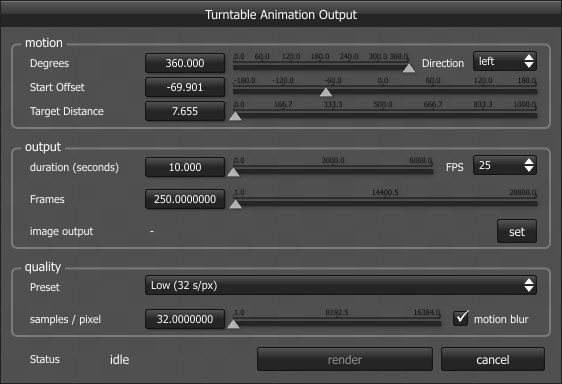Click the set button for image output
Screen dimensions: 562x384
517,232
